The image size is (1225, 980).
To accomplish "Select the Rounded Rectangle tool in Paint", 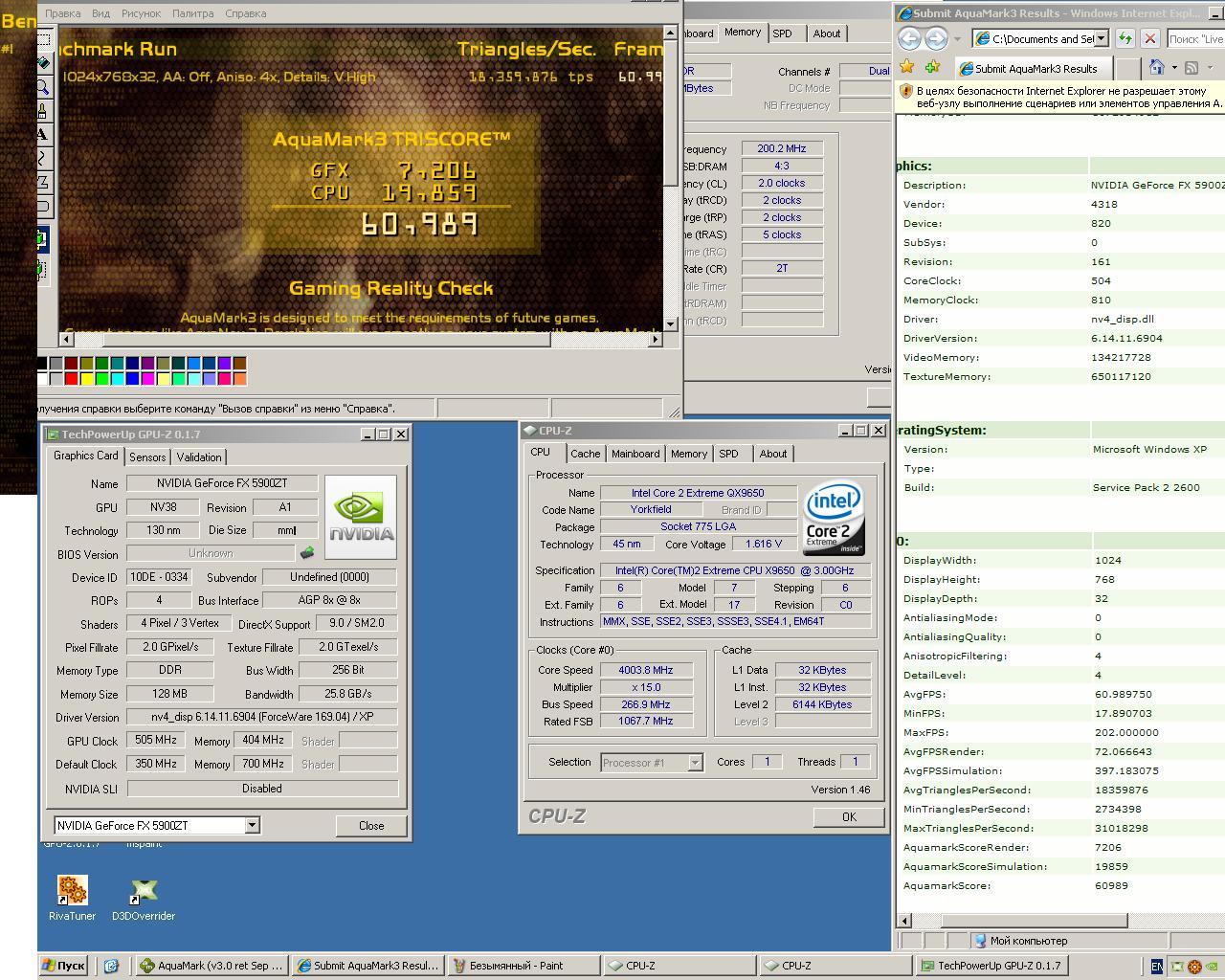I will tap(43, 205).
